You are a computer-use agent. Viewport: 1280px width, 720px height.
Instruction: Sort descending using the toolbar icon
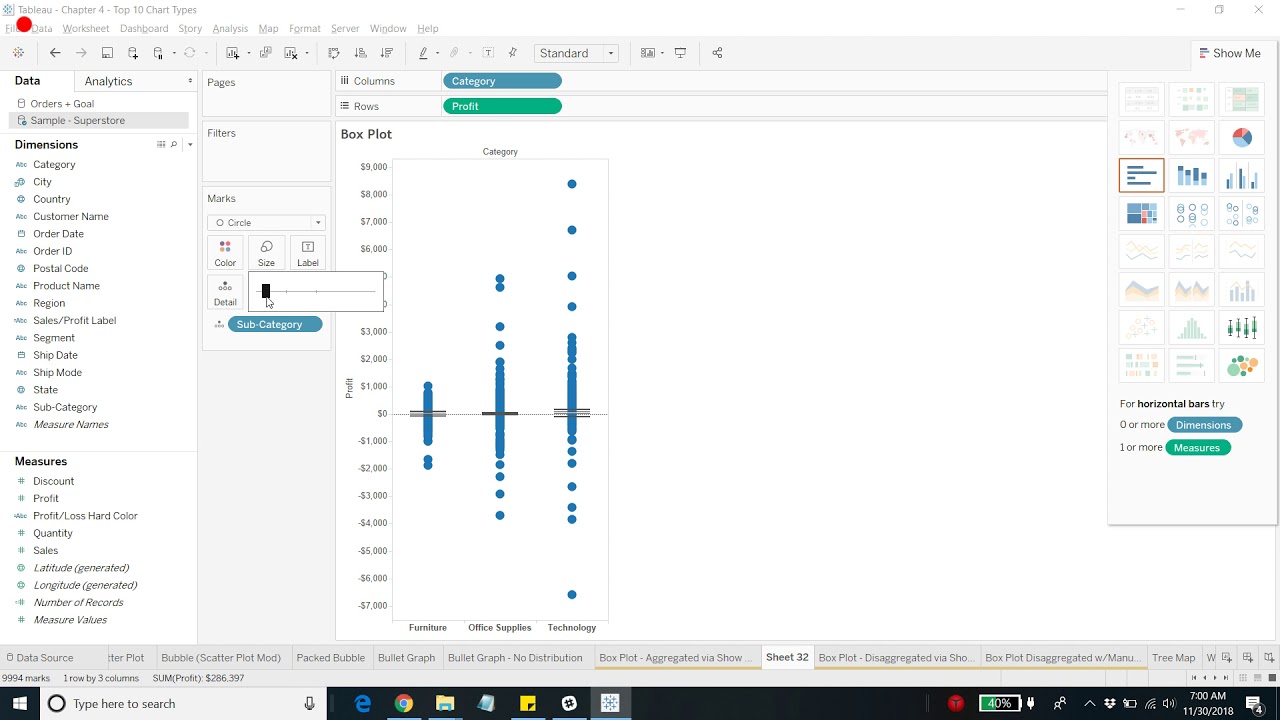coord(387,53)
